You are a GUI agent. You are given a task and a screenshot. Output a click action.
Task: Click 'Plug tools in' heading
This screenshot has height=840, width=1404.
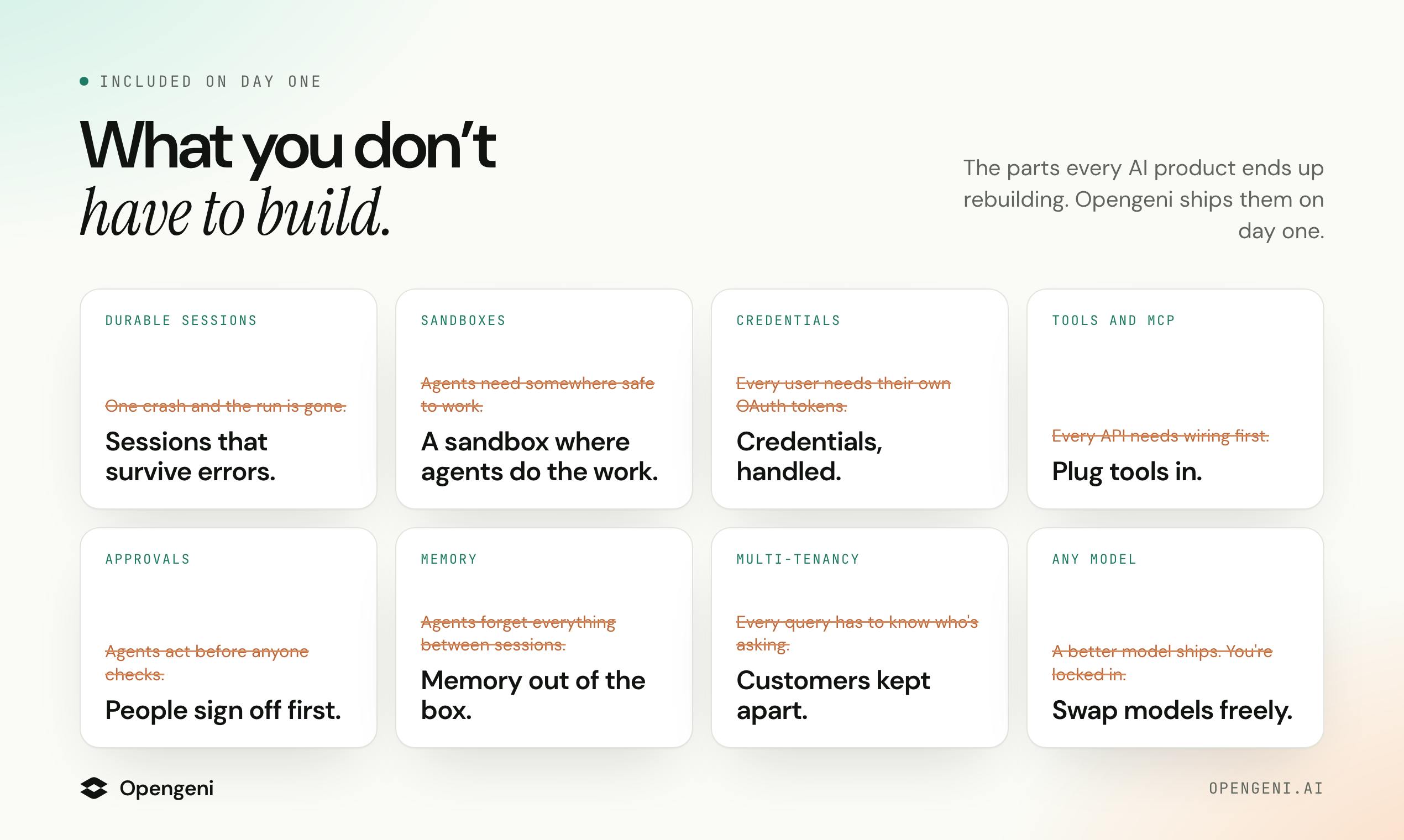pos(1127,471)
